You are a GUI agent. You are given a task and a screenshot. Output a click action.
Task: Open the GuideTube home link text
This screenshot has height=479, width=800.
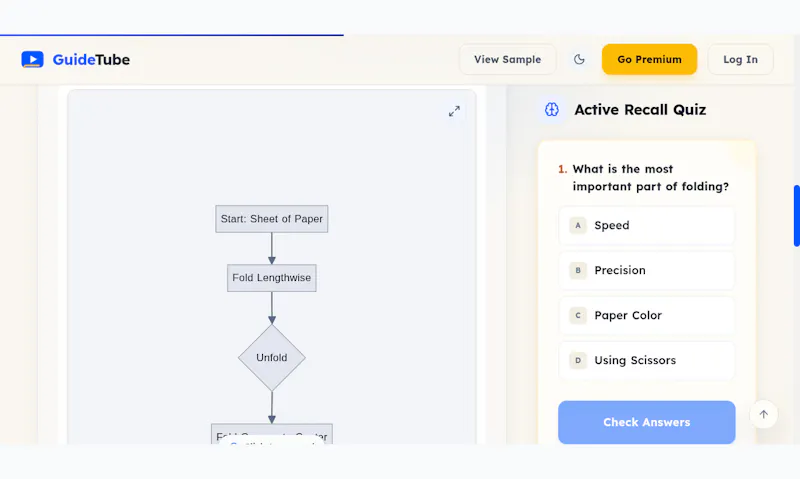coord(91,60)
